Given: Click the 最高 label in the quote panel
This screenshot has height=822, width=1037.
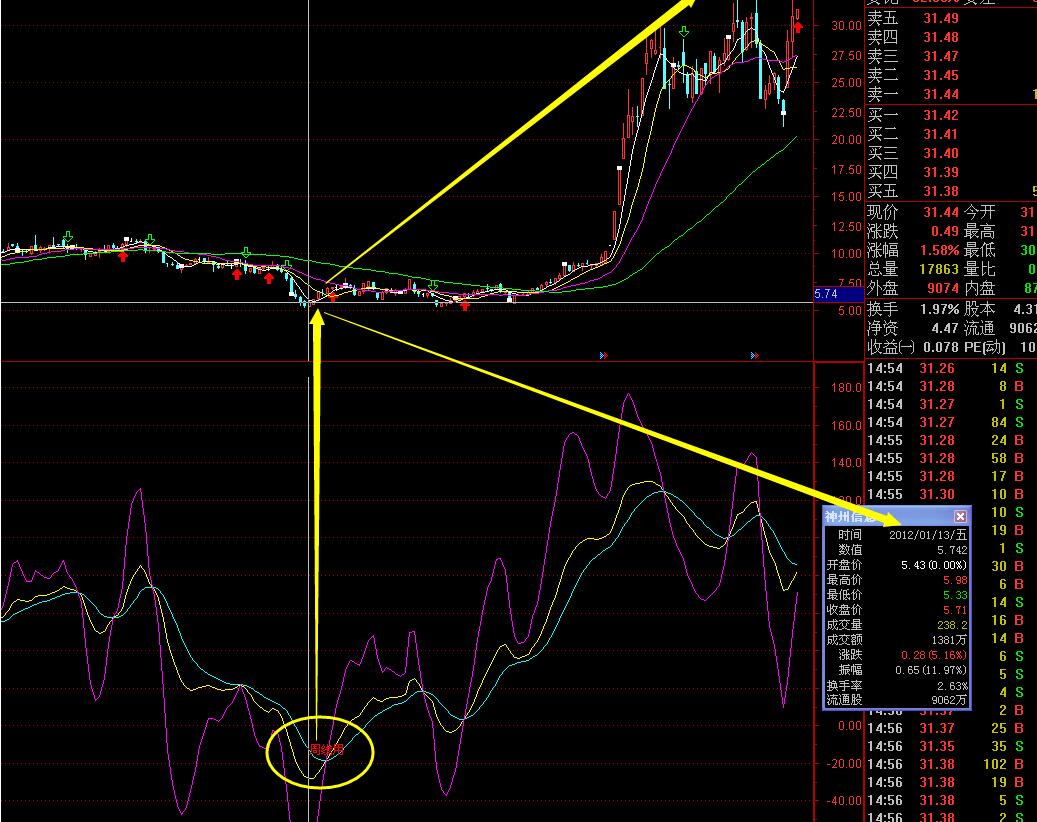Looking at the screenshot, I should (979, 231).
